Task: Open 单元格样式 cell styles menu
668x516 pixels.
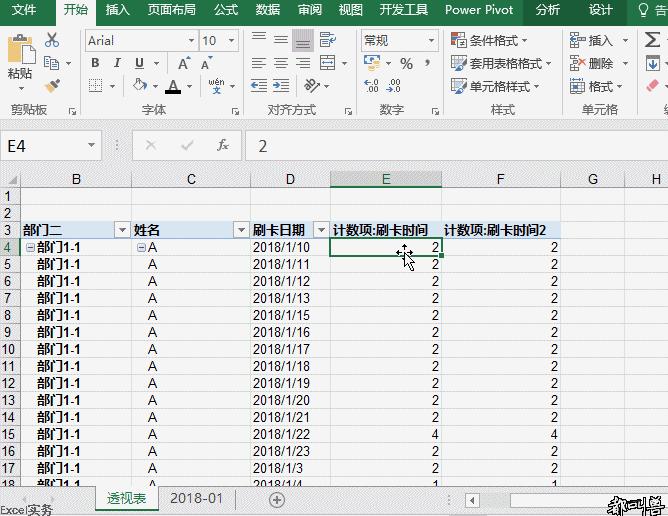Action: [495, 86]
